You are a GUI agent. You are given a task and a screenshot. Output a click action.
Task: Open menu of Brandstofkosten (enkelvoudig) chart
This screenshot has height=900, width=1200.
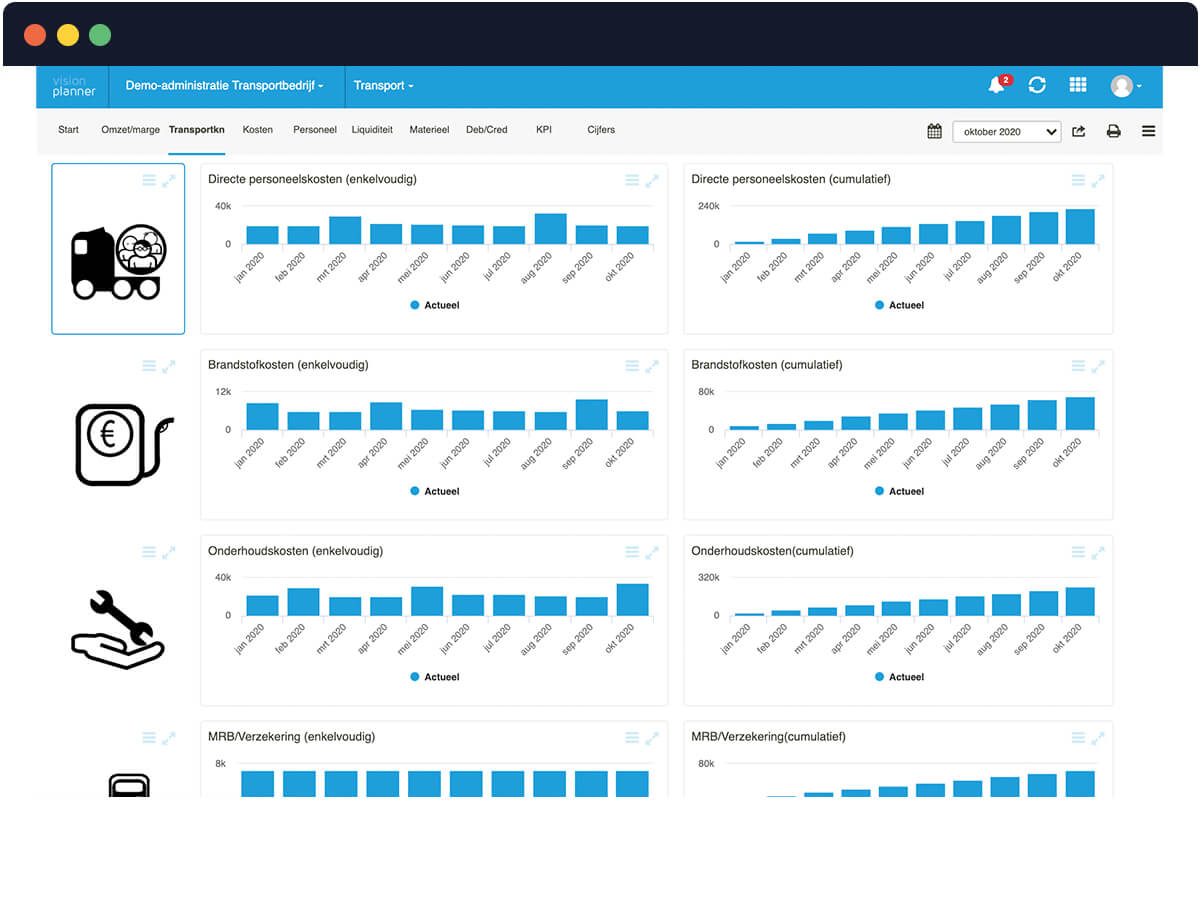(632, 366)
